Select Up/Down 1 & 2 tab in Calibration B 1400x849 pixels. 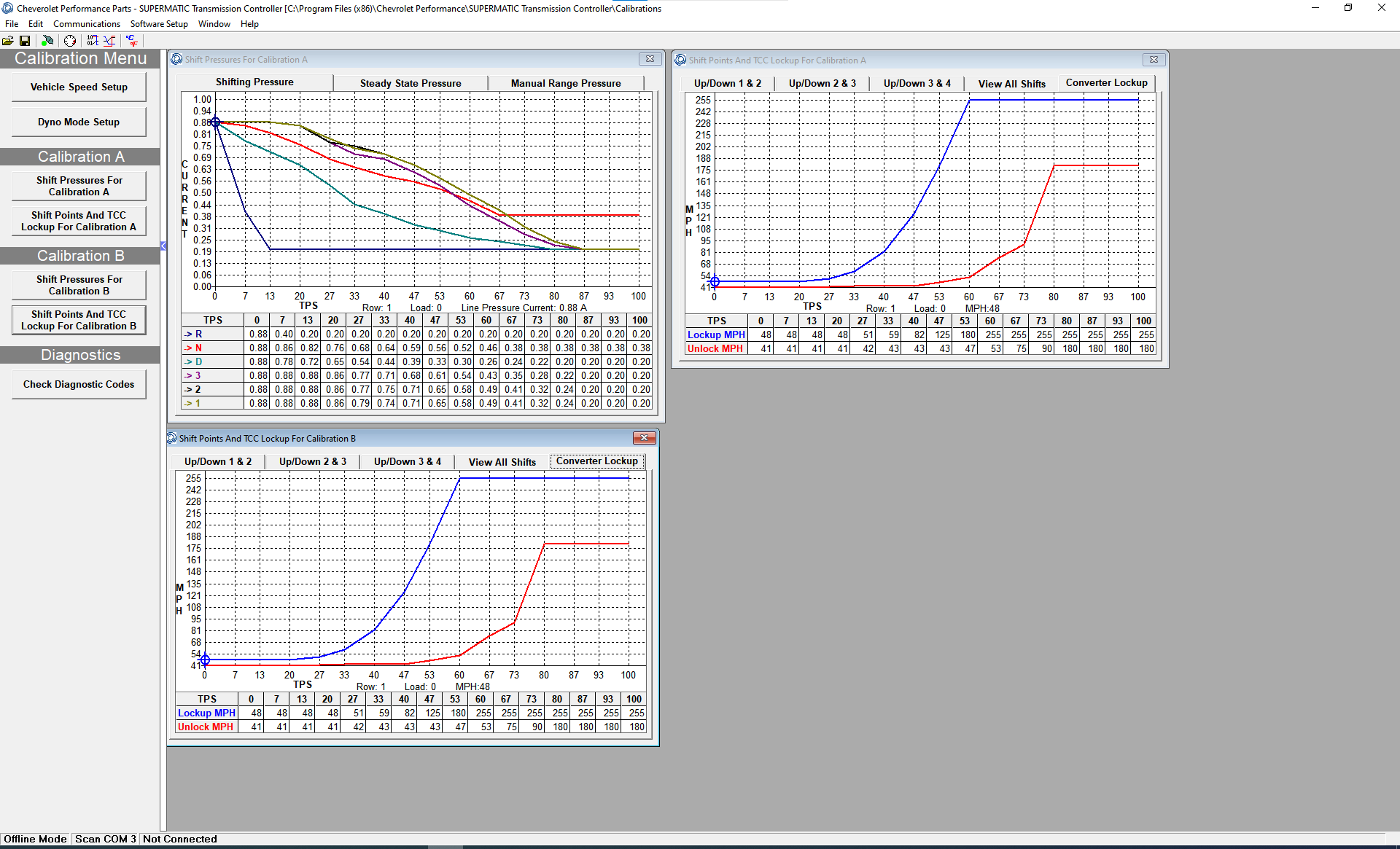[218, 461]
